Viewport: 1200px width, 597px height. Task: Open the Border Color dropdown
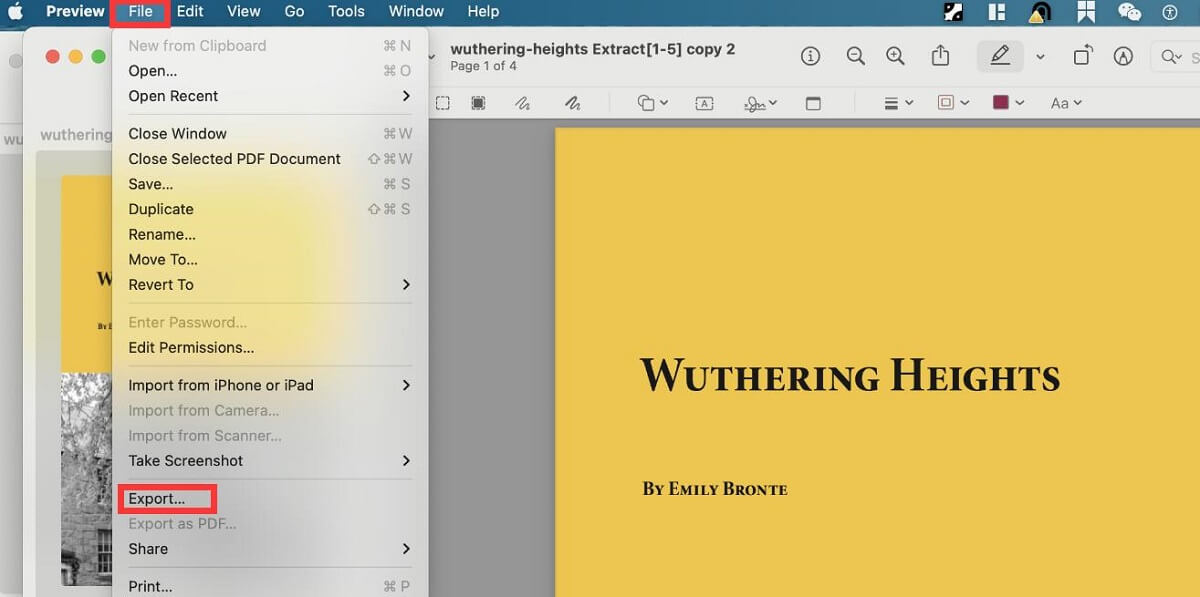tap(954, 103)
